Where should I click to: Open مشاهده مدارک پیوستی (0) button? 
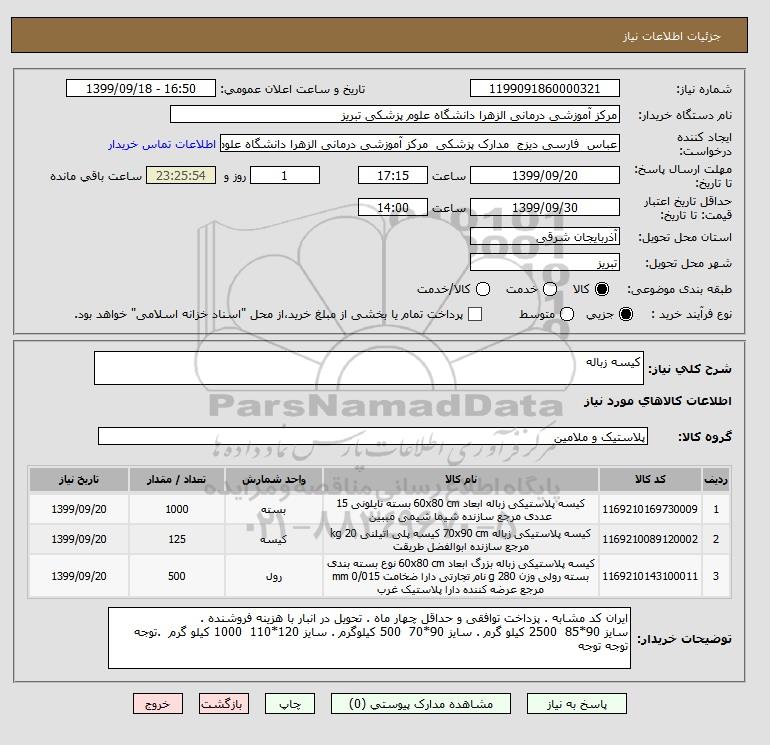click(x=420, y=704)
